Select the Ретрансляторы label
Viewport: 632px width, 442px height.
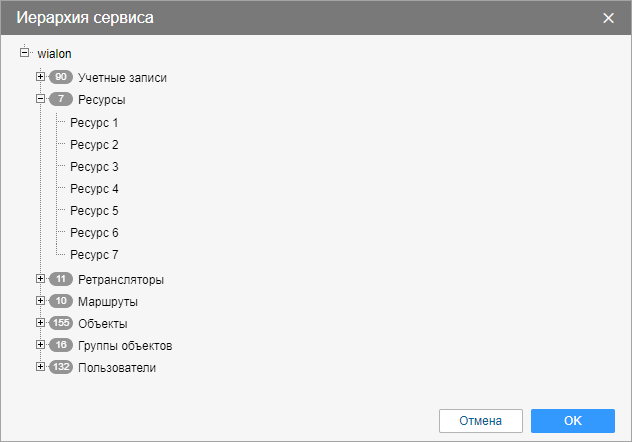coord(121,280)
